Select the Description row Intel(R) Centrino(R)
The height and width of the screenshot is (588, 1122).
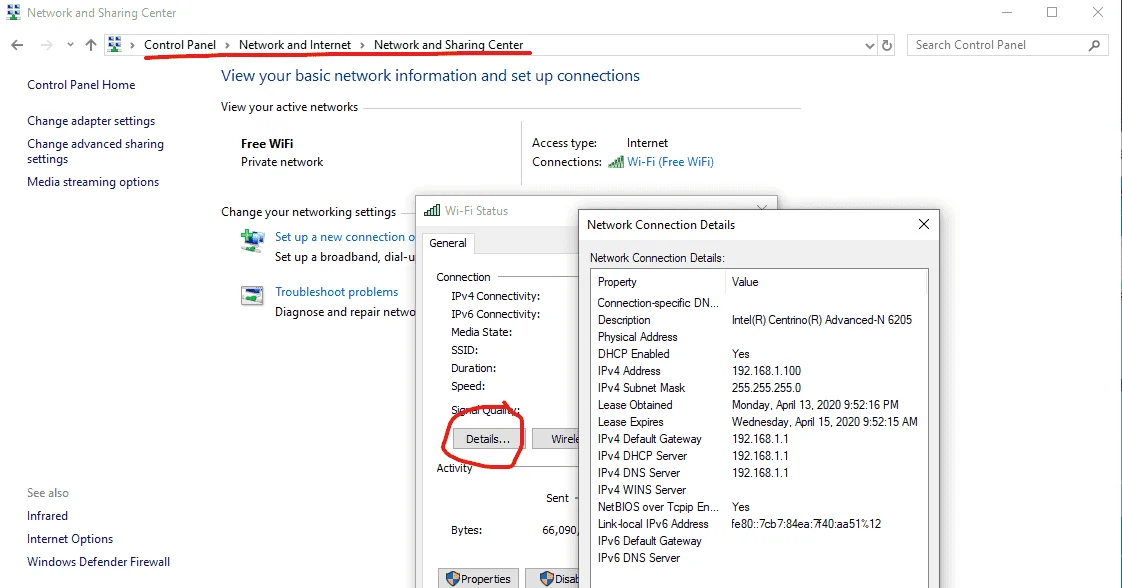[x=758, y=320]
